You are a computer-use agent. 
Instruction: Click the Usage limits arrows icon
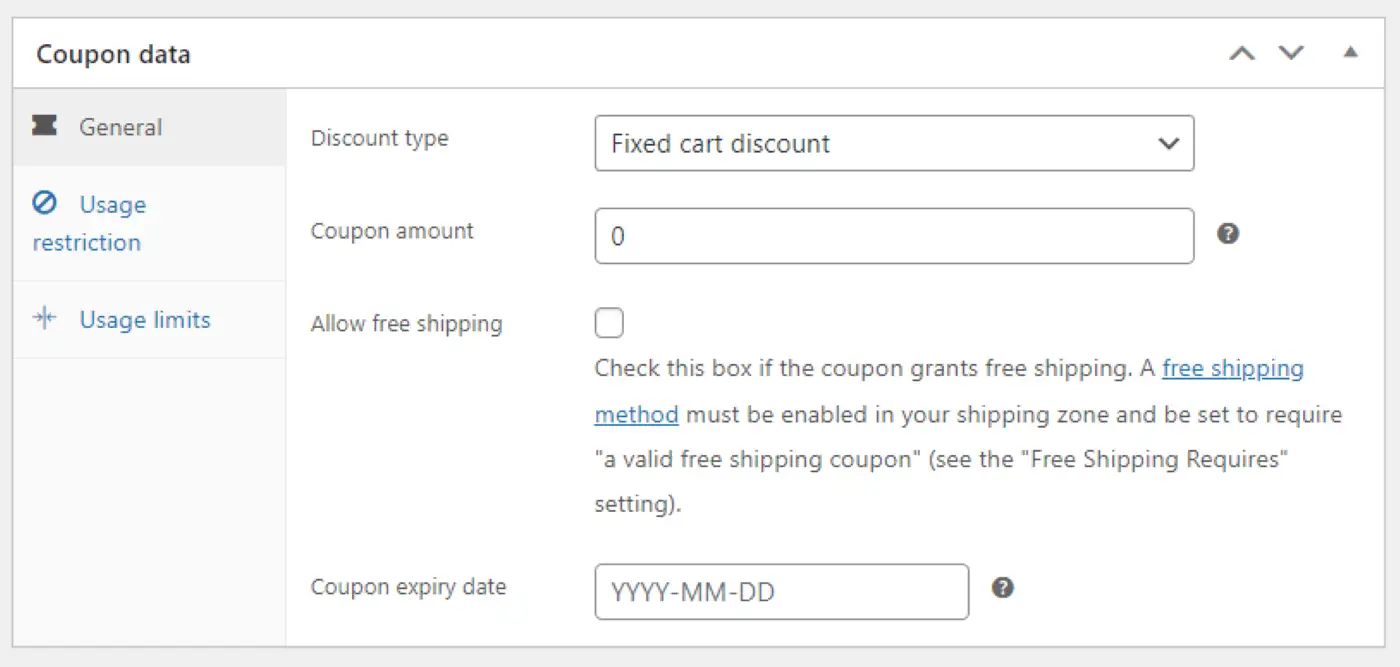pos(44,319)
